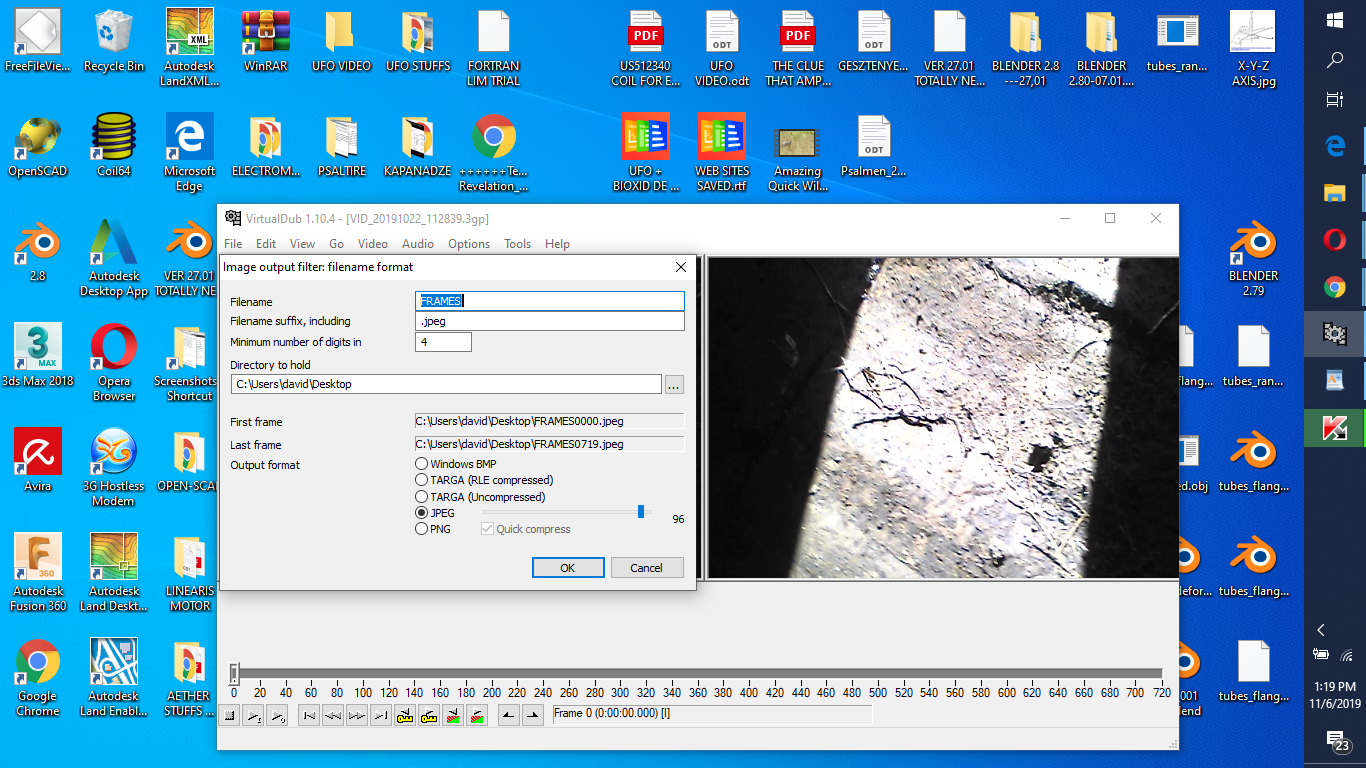The height and width of the screenshot is (768, 1366).
Task: Select the Google Chrome desktop shortcut
Action: [38, 677]
